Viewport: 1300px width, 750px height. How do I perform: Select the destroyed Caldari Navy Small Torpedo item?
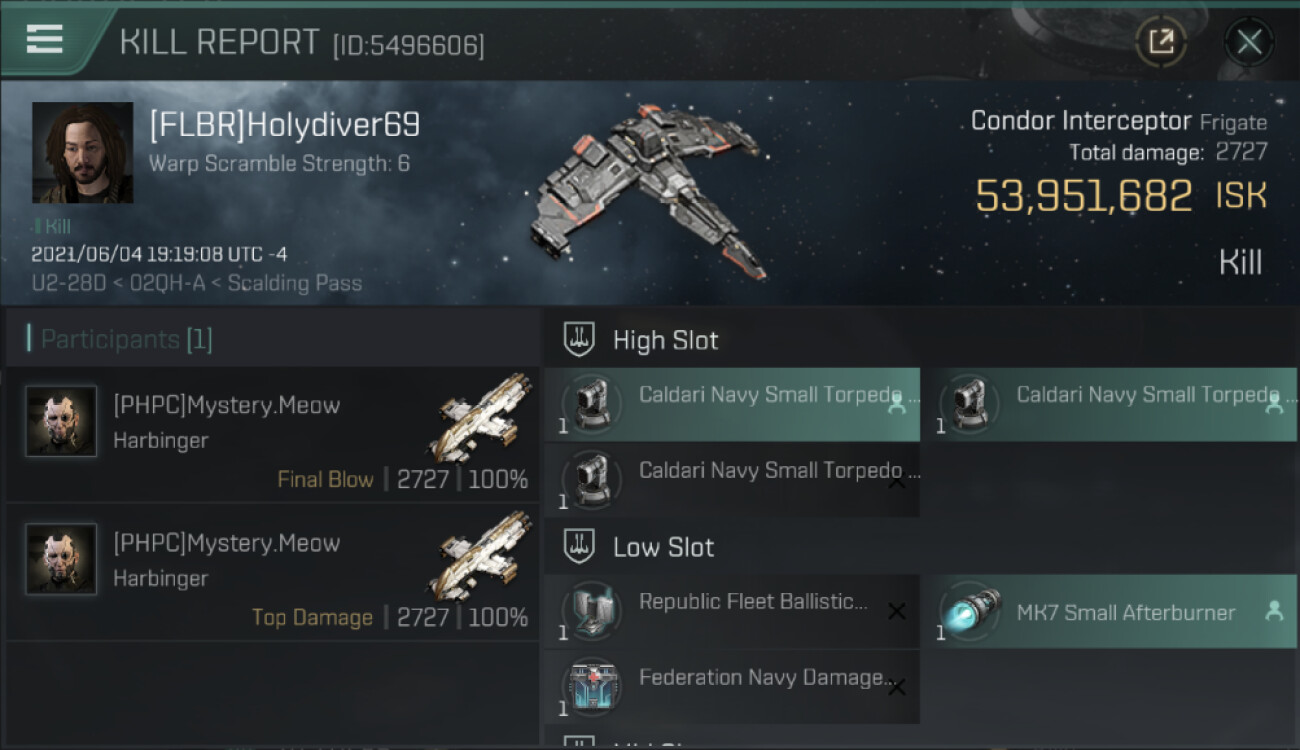[x=732, y=480]
